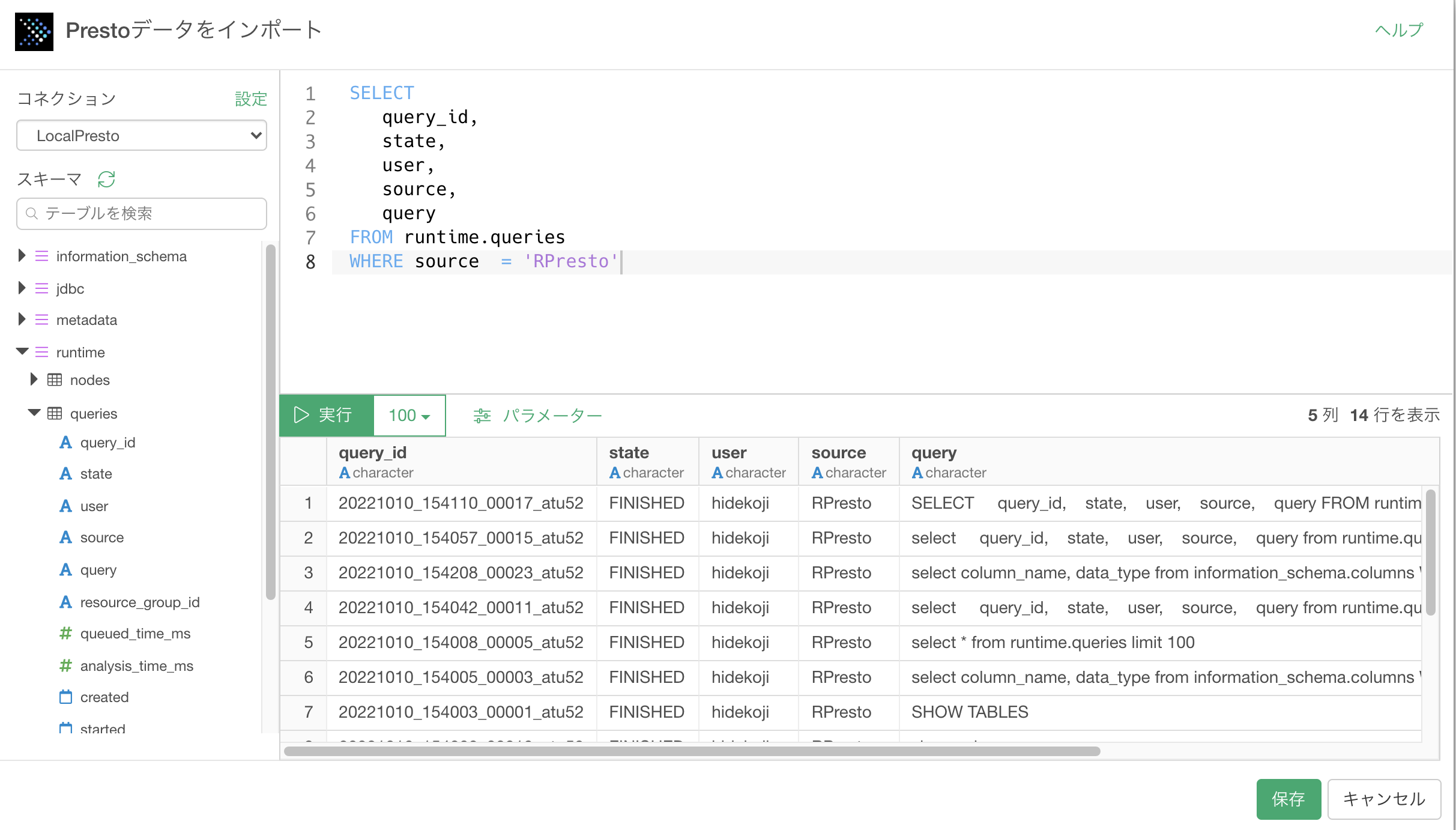Click the schema refresh icon

point(106,179)
